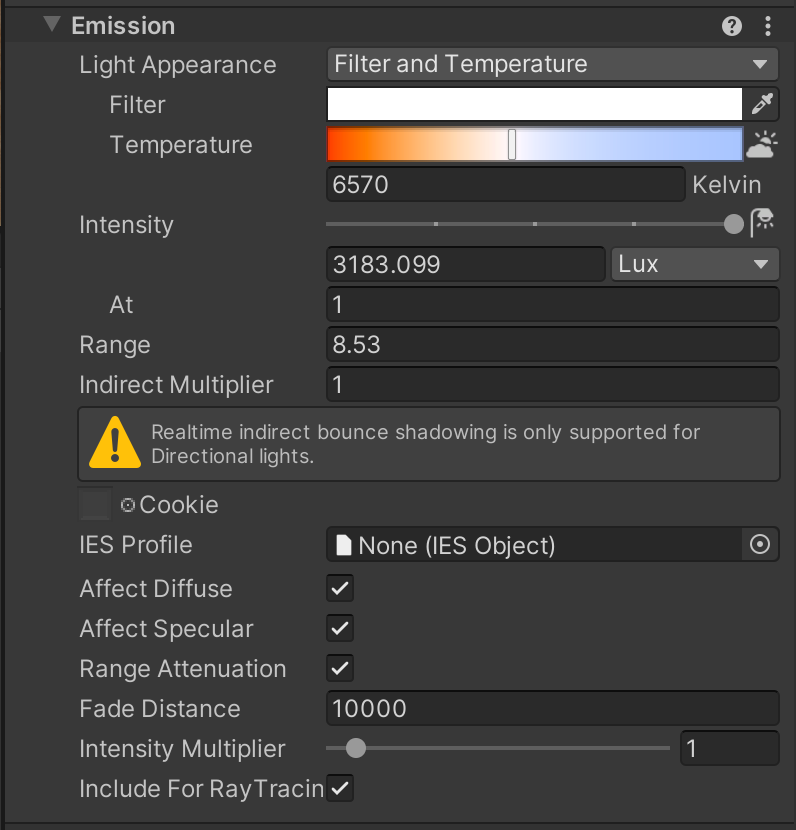
Task: Click the small circle icon beside Cookie
Action: point(128,505)
